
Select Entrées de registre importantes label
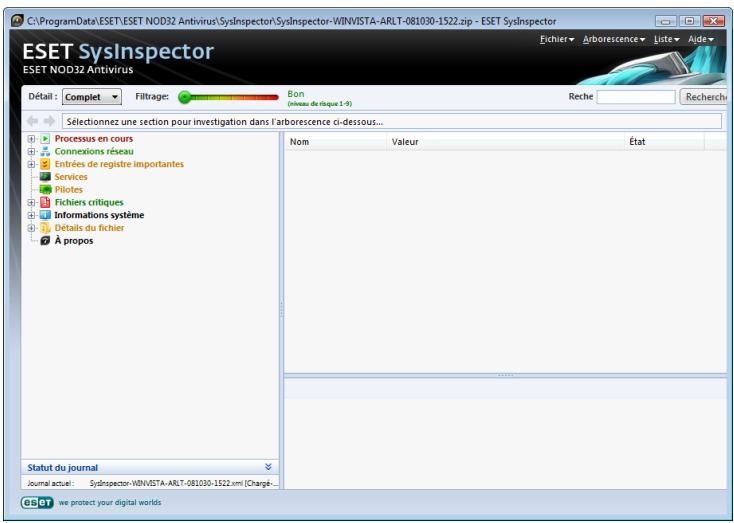coord(119,164)
